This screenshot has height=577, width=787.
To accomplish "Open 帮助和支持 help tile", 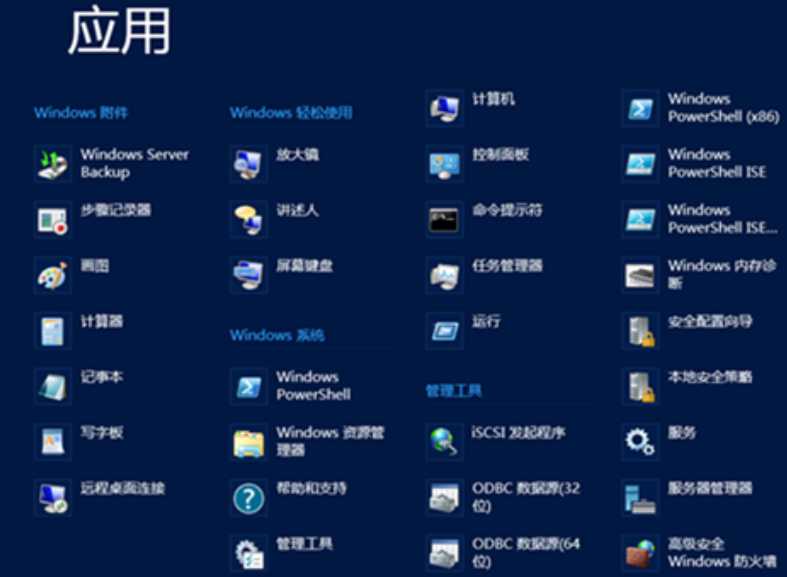I will point(289,498).
